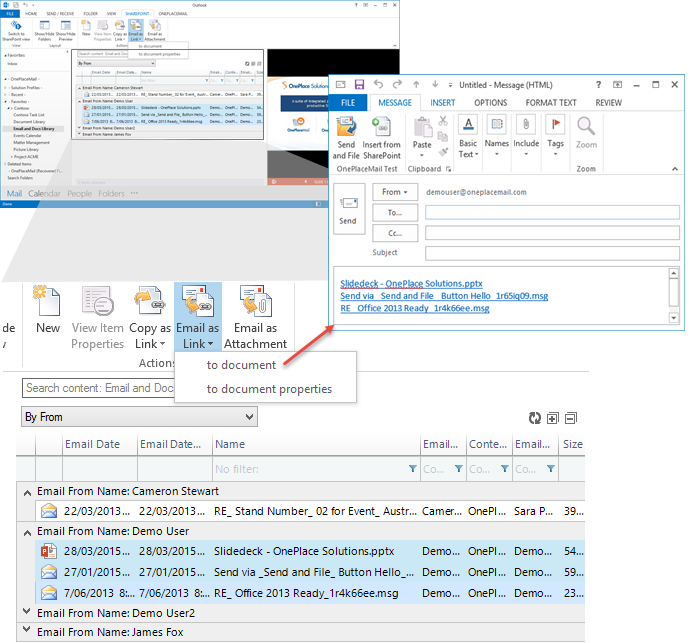Open the Name column filter funnel
Viewport: 700px width, 643px height.
point(412,468)
